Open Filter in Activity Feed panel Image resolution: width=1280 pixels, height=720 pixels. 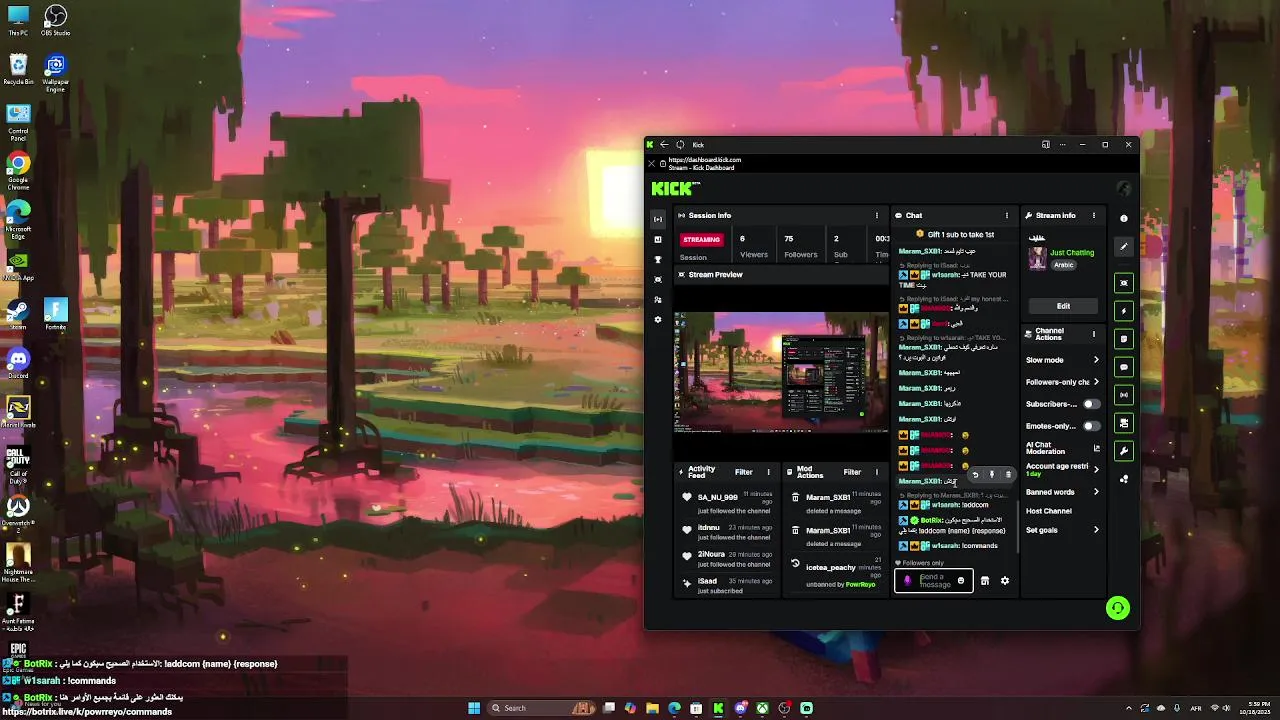(744, 472)
